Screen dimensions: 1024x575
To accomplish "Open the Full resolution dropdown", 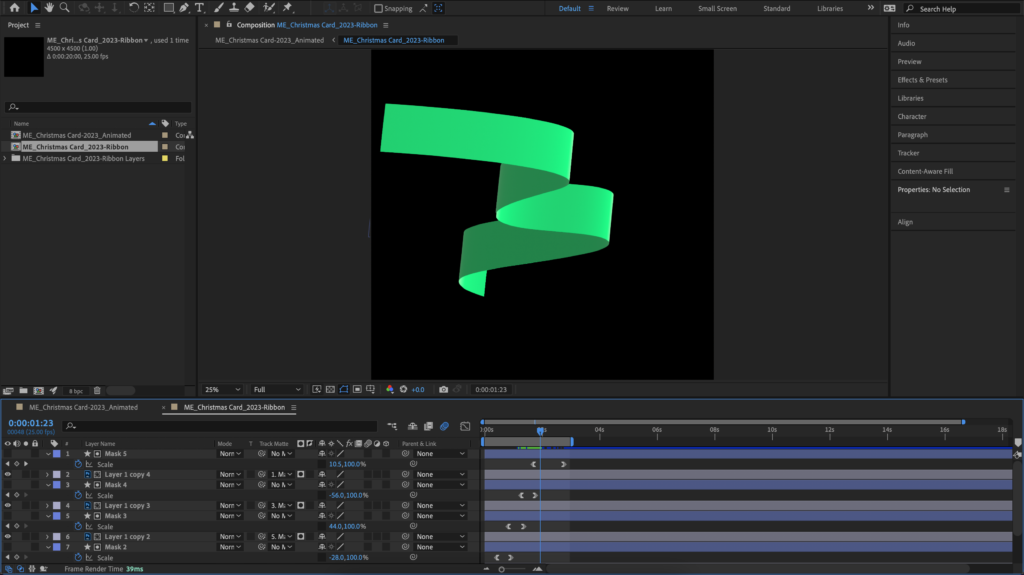I will (x=277, y=389).
